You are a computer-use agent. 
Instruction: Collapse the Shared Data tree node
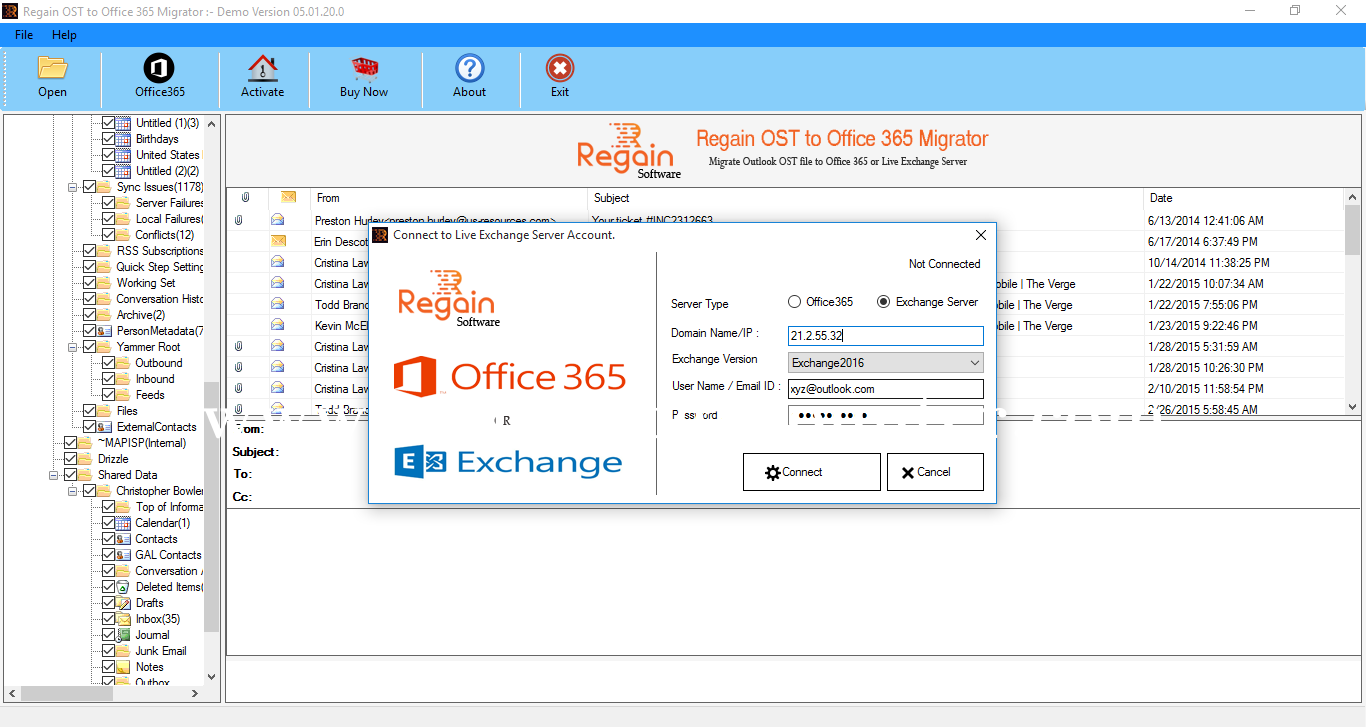[x=54, y=475]
